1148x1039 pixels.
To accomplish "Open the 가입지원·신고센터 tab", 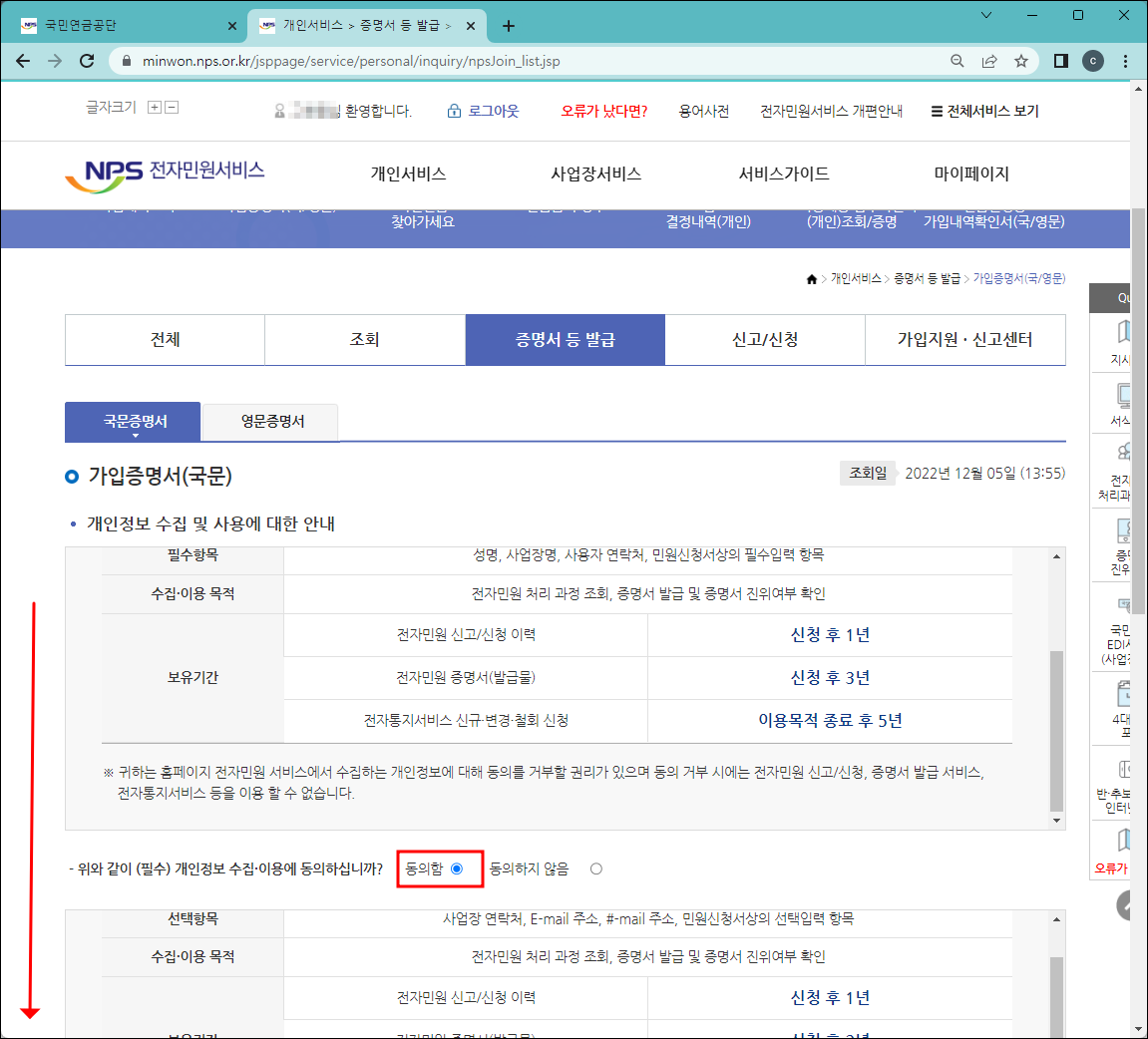I will pos(964,339).
